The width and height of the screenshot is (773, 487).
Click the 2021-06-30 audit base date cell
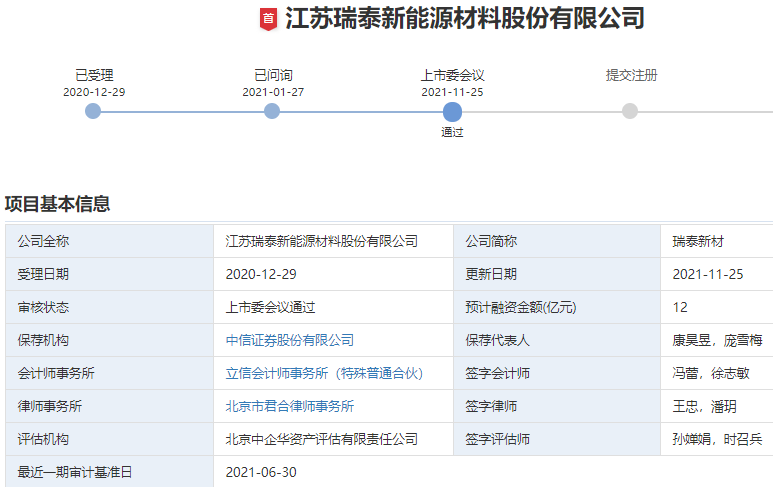click(261, 472)
